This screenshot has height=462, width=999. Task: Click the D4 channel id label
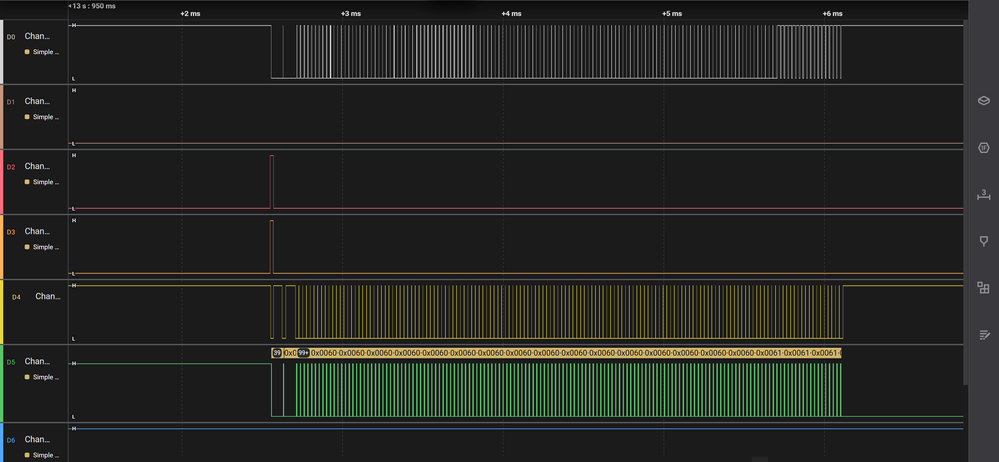[17, 296]
